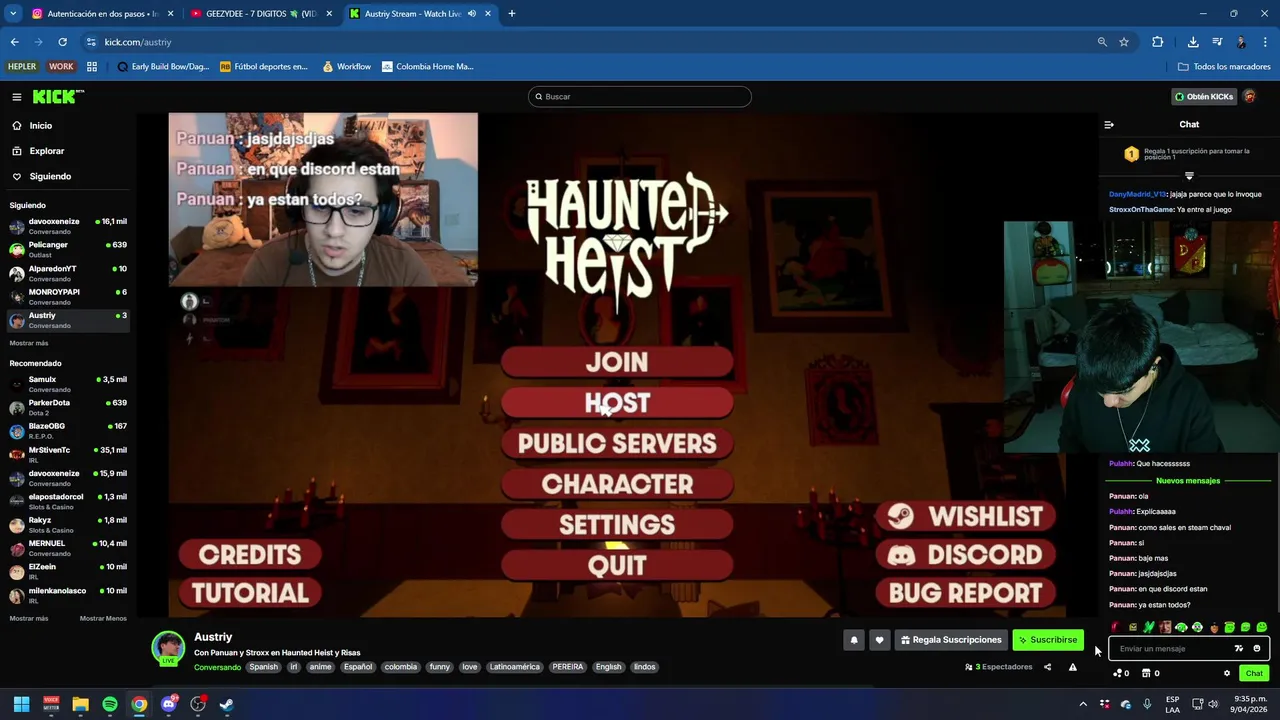Open davooxeneize channel with 16,1 mil viewers

coord(68,226)
